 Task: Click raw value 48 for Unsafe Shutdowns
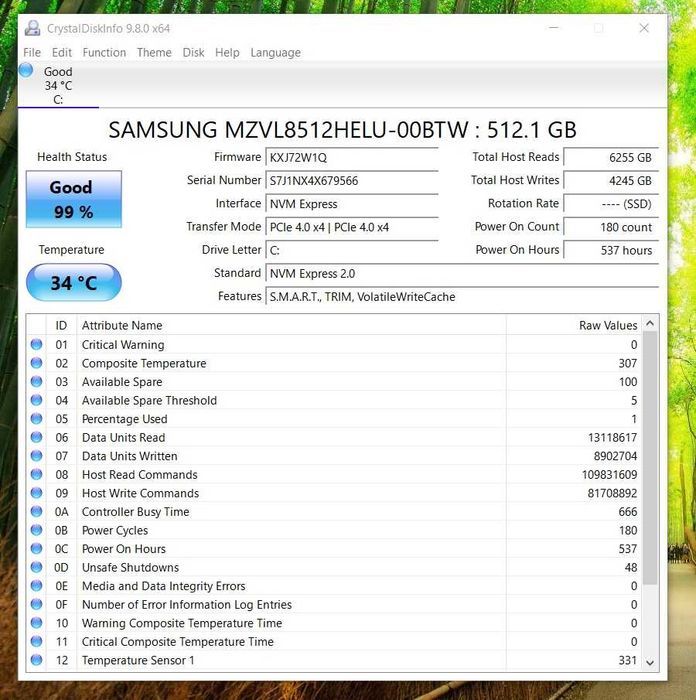pos(631,567)
